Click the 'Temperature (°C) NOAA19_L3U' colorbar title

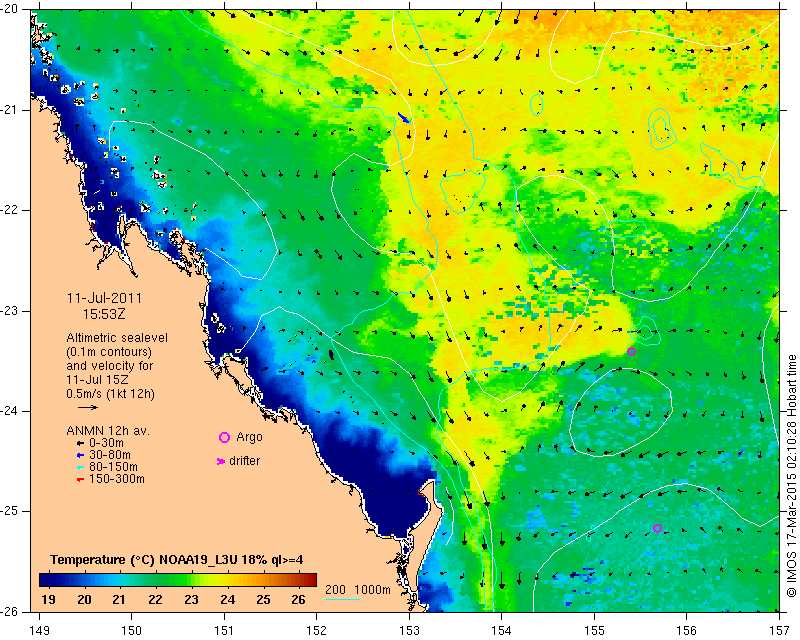click(145, 560)
